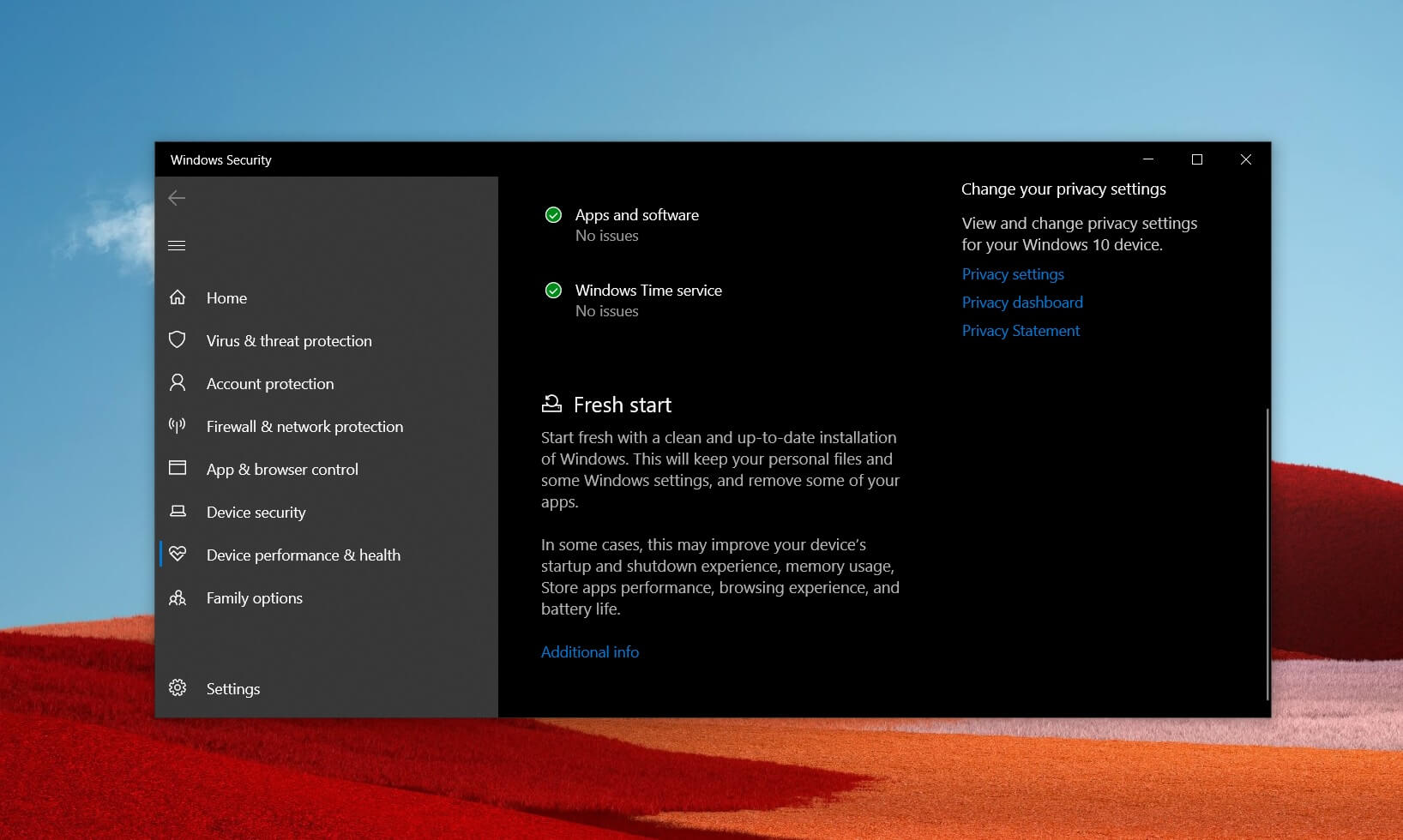Toggle the hamburger navigation menu

[x=177, y=245]
